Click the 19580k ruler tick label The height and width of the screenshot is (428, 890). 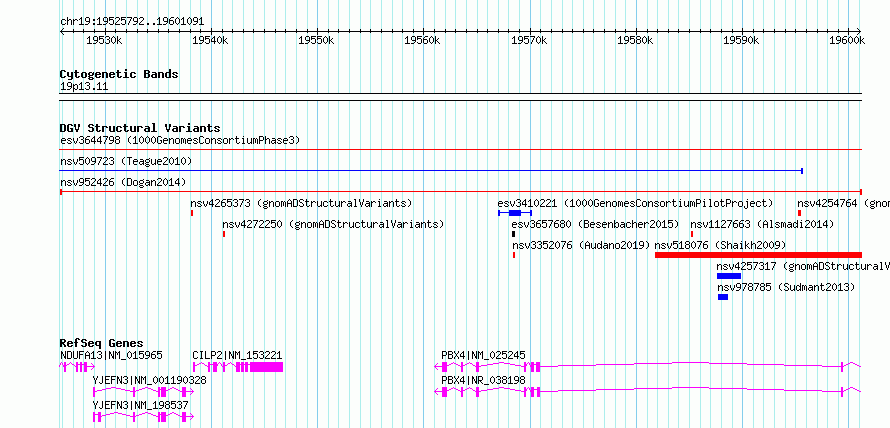pyautogui.click(x=635, y=41)
